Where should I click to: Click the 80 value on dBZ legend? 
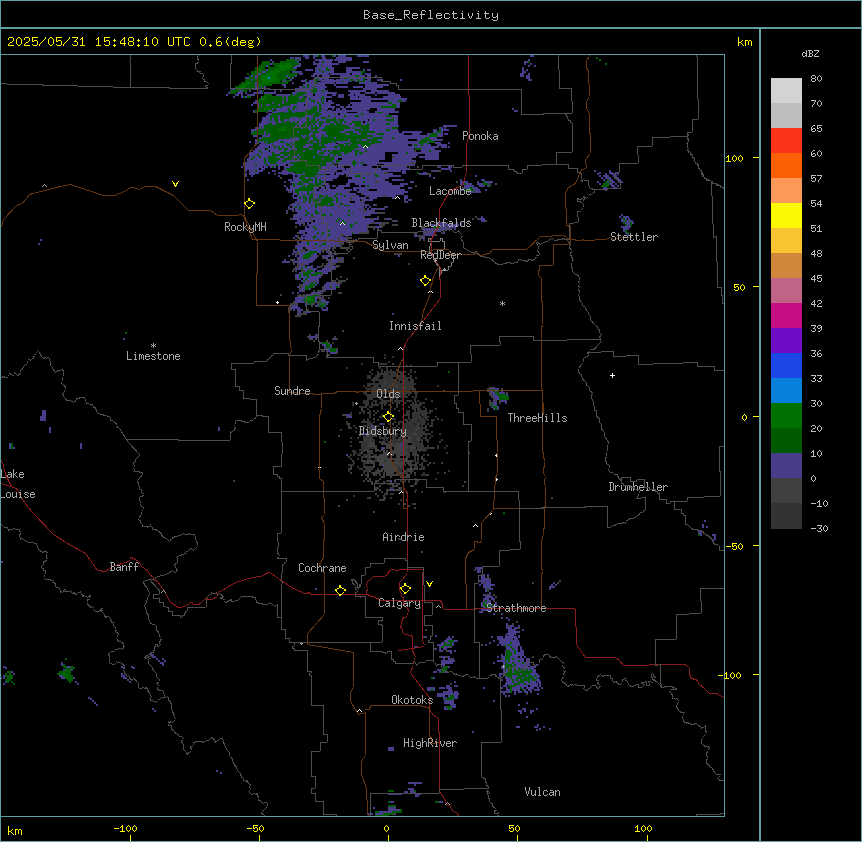[816, 79]
